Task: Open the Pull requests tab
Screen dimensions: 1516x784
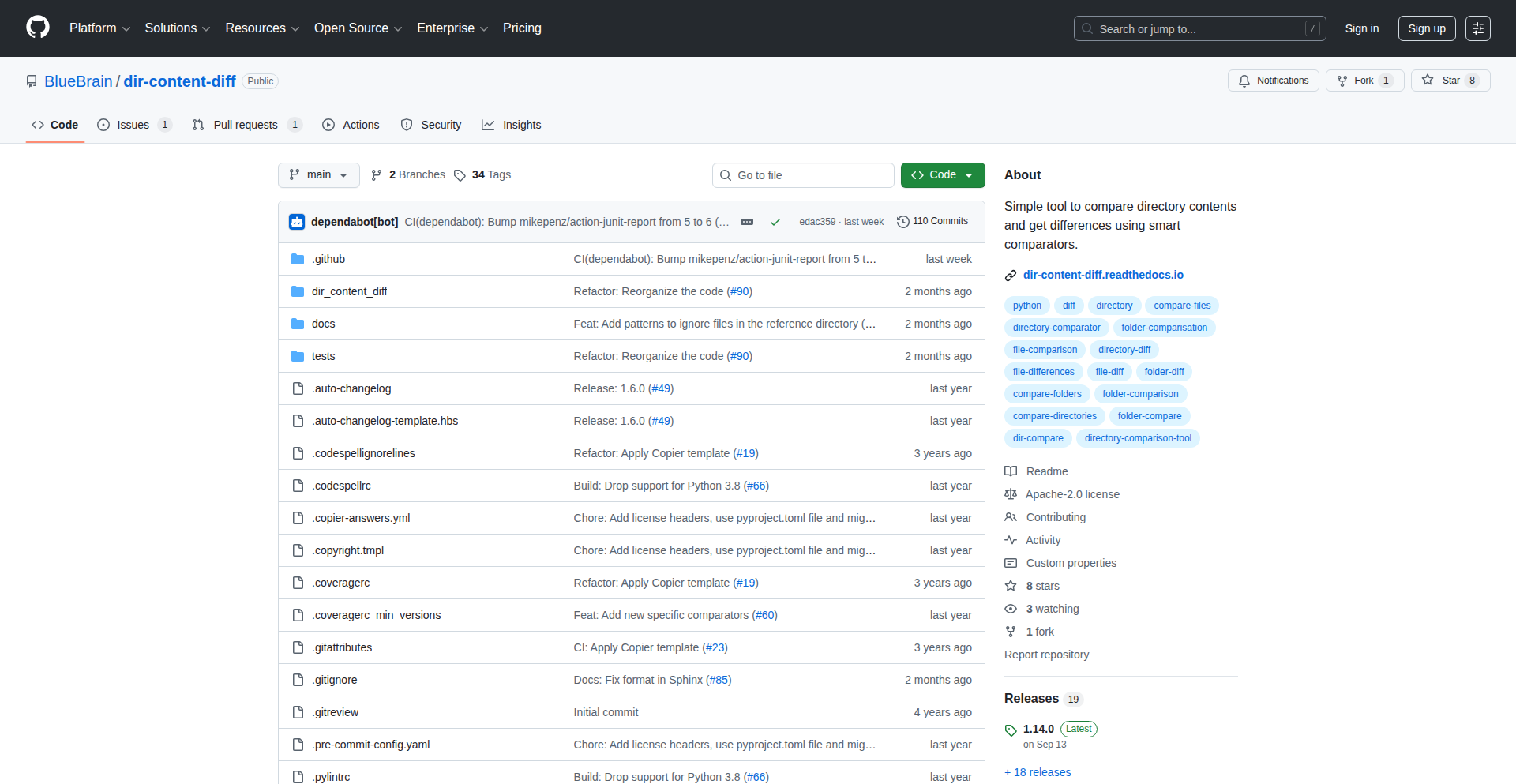Action: [x=245, y=125]
